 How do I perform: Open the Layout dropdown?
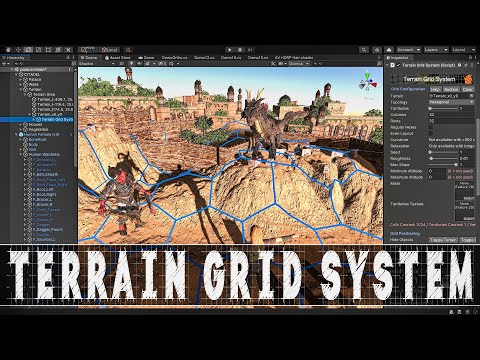pos(464,50)
